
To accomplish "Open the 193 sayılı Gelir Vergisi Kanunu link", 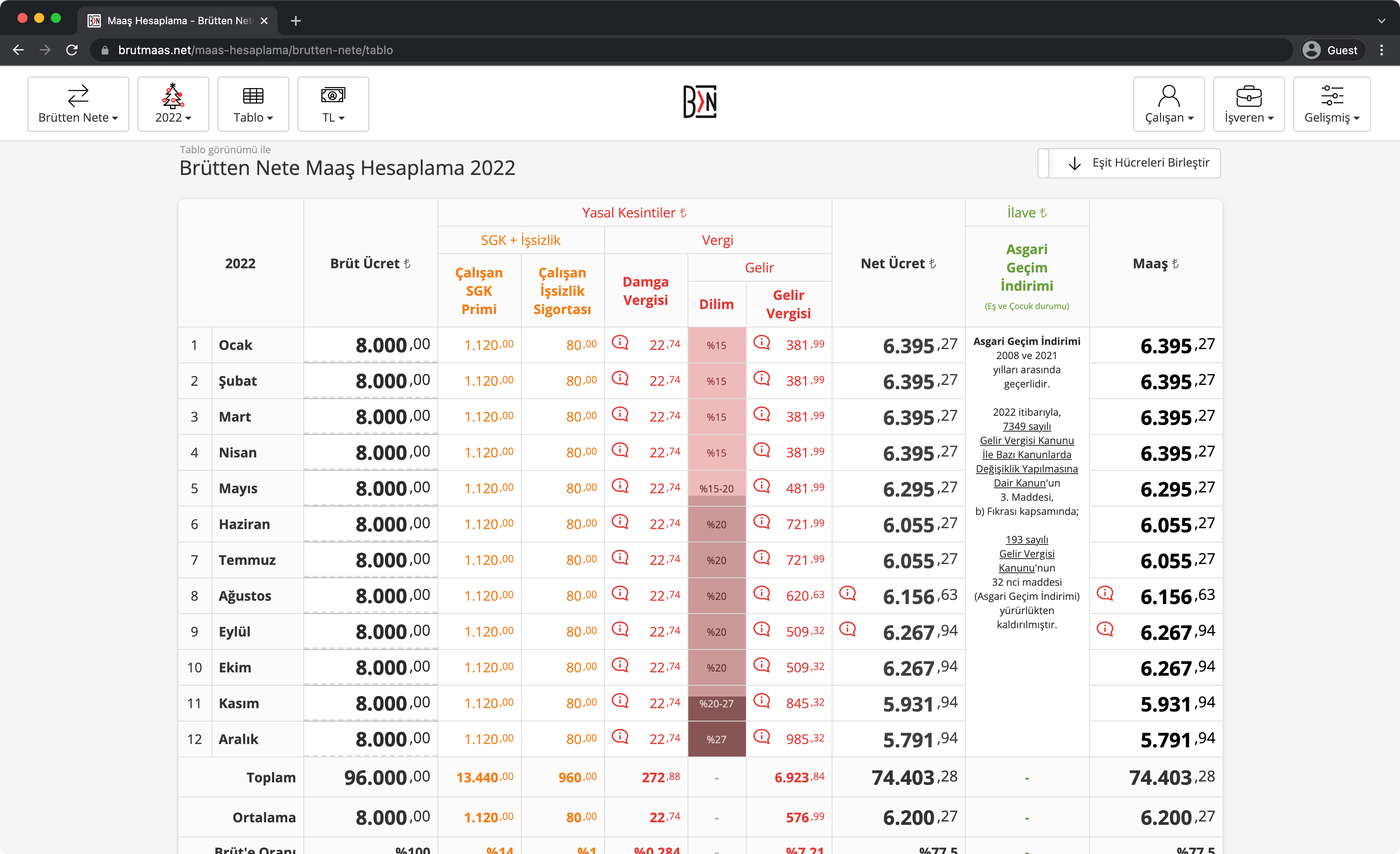I will [1026, 553].
